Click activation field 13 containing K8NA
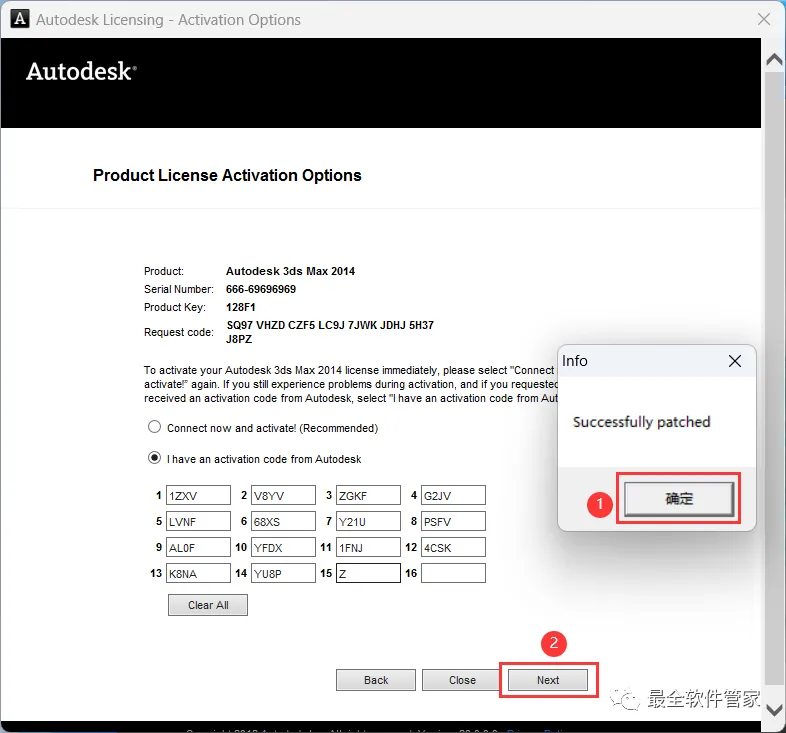Screen dimensions: 786x733 tap(199, 574)
